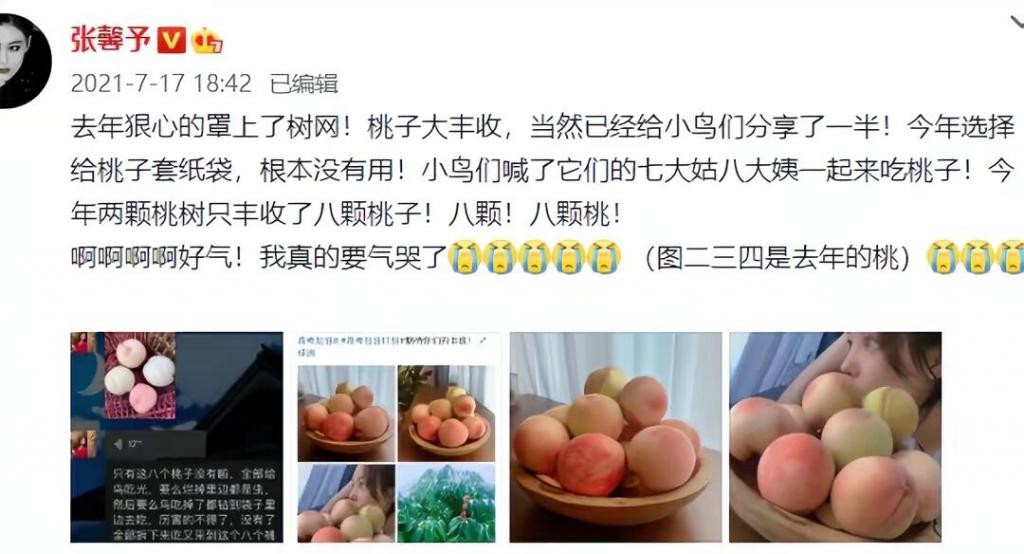Click the four peaches photo in chat screenshot
This screenshot has width=1024, height=554.
(140, 376)
